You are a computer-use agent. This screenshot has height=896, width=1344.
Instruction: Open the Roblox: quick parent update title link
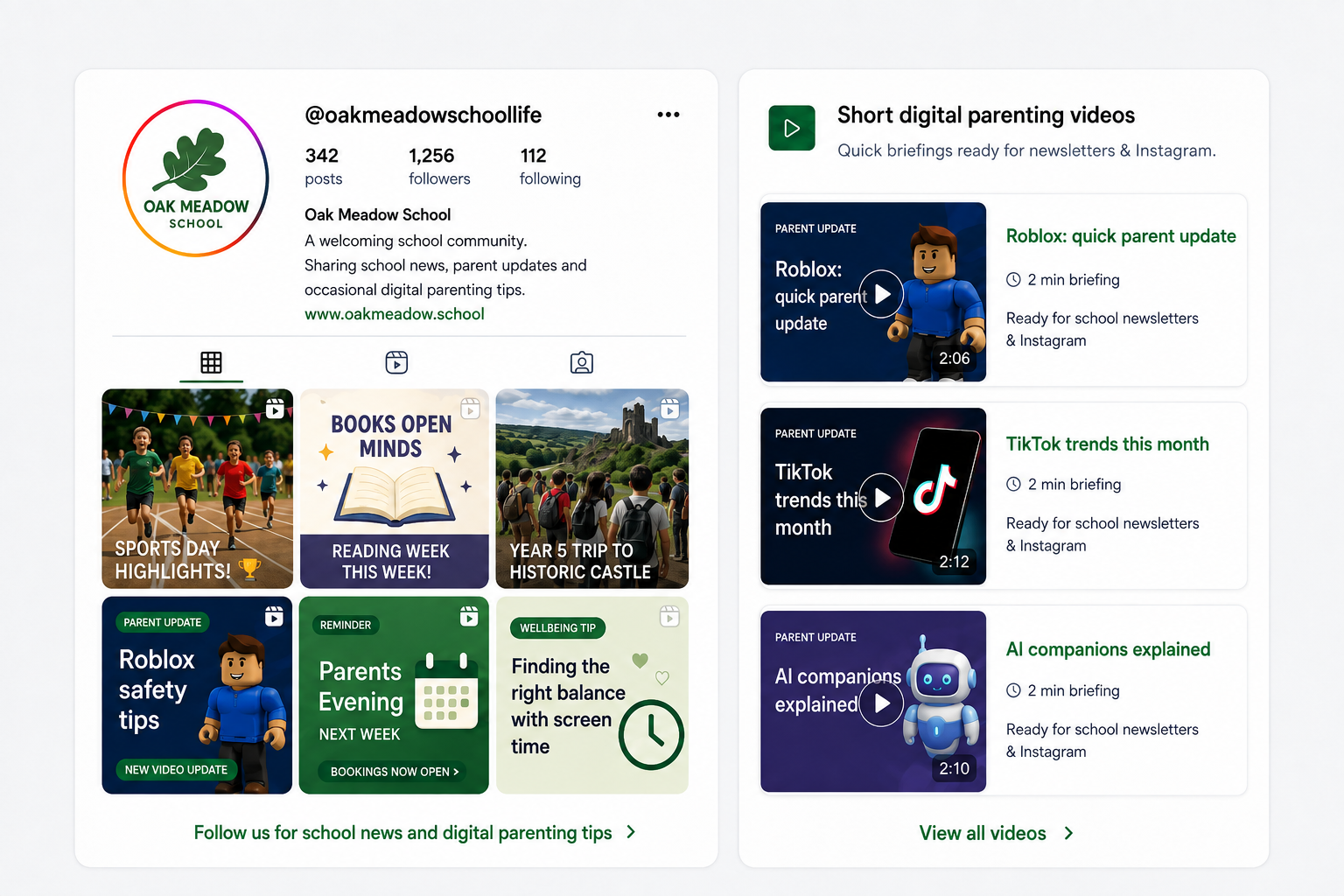[1121, 236]
